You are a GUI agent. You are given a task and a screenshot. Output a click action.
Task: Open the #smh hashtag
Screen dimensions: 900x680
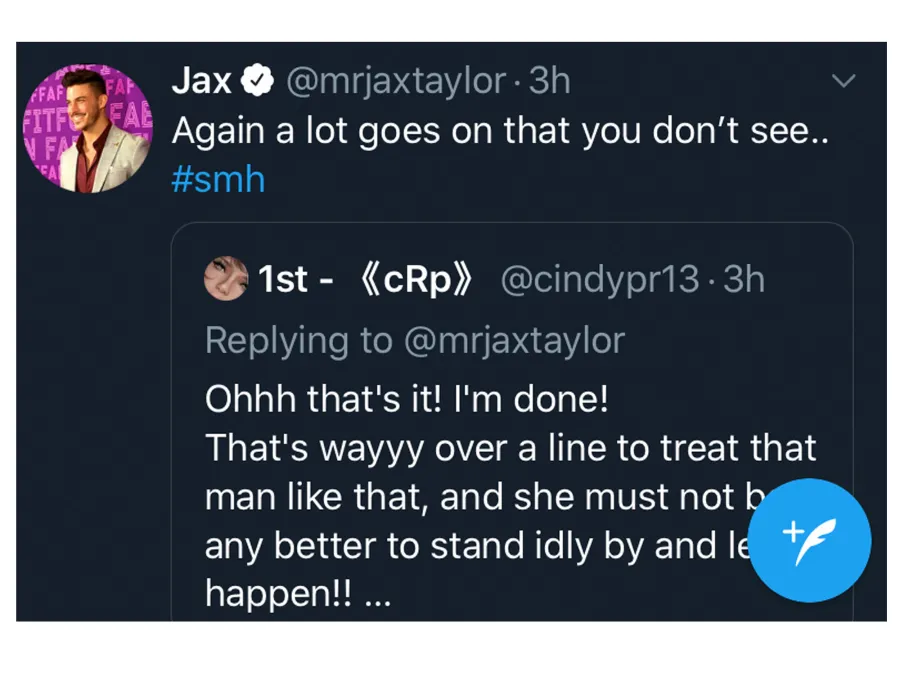pos(217,180)
